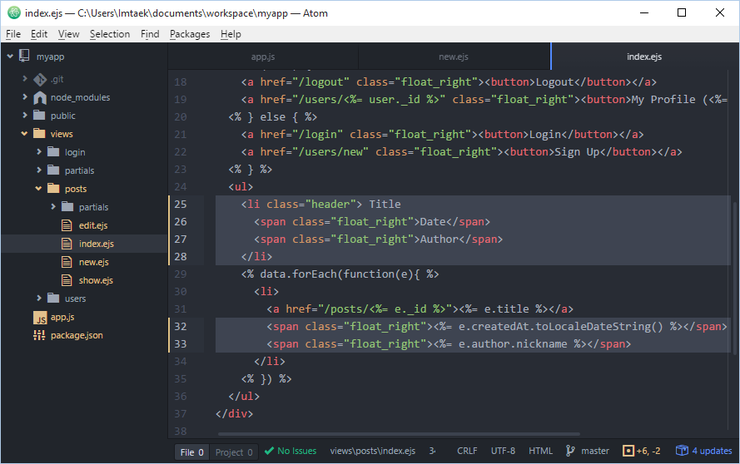Screen dimensions: 740x464
Task: Click the app.js JS file icon
Action: point(40,318)
